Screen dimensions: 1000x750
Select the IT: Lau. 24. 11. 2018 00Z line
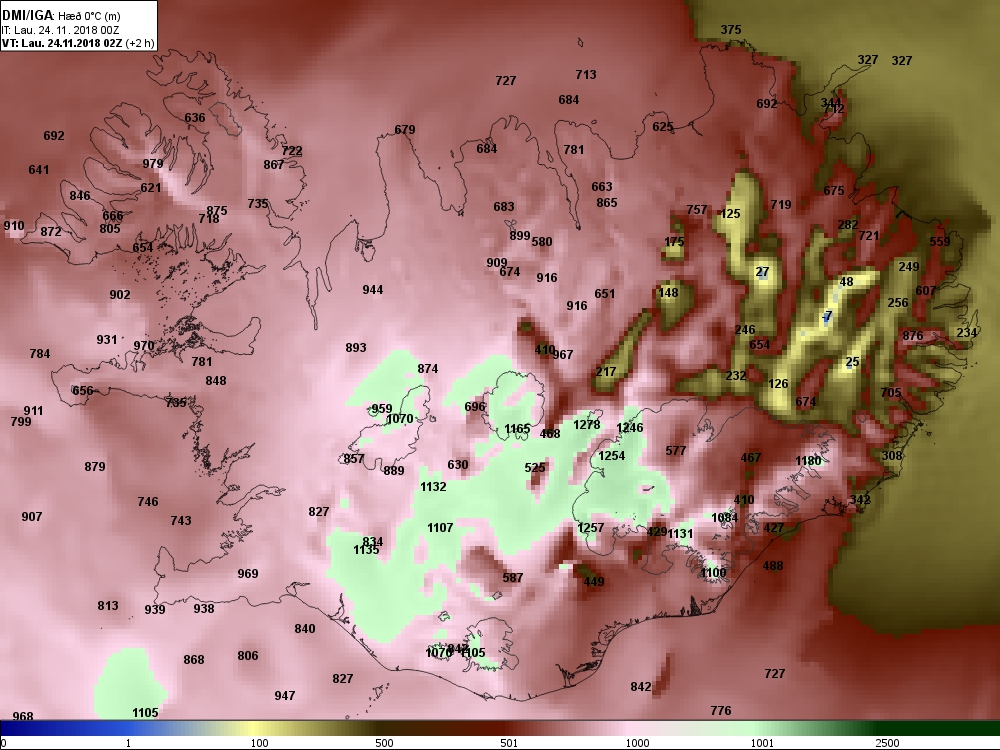pos(60,30)
